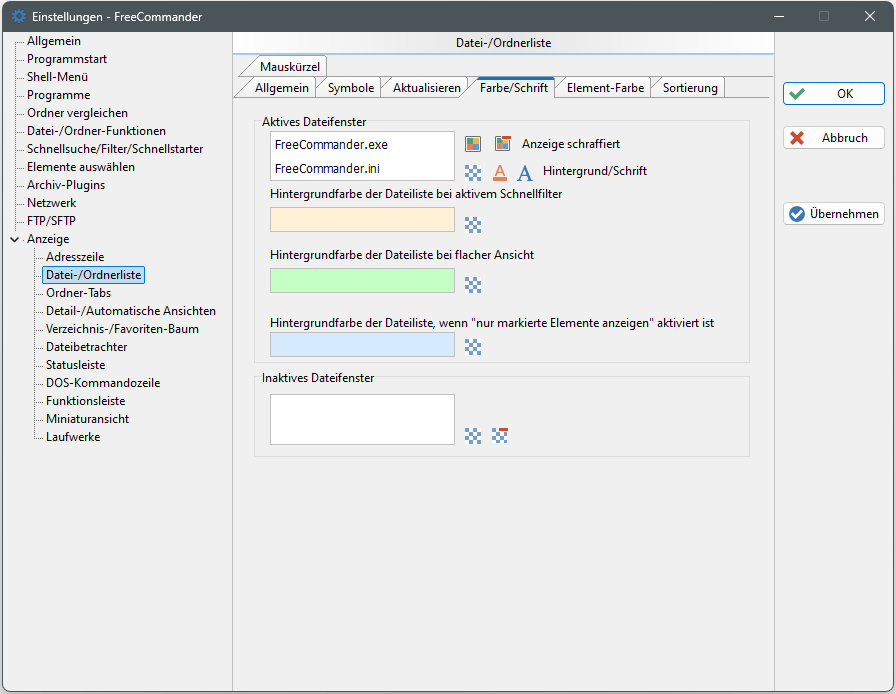Open Ordner-Tabs settings
This screenshot has width=896, height=694.
point(78,293)
